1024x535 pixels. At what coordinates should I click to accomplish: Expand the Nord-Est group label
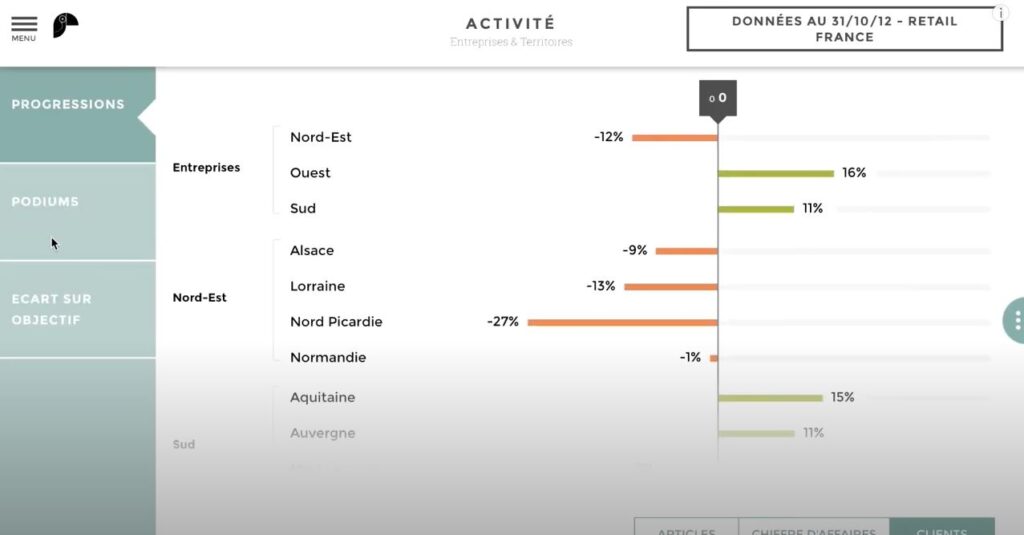pos(199,297)
